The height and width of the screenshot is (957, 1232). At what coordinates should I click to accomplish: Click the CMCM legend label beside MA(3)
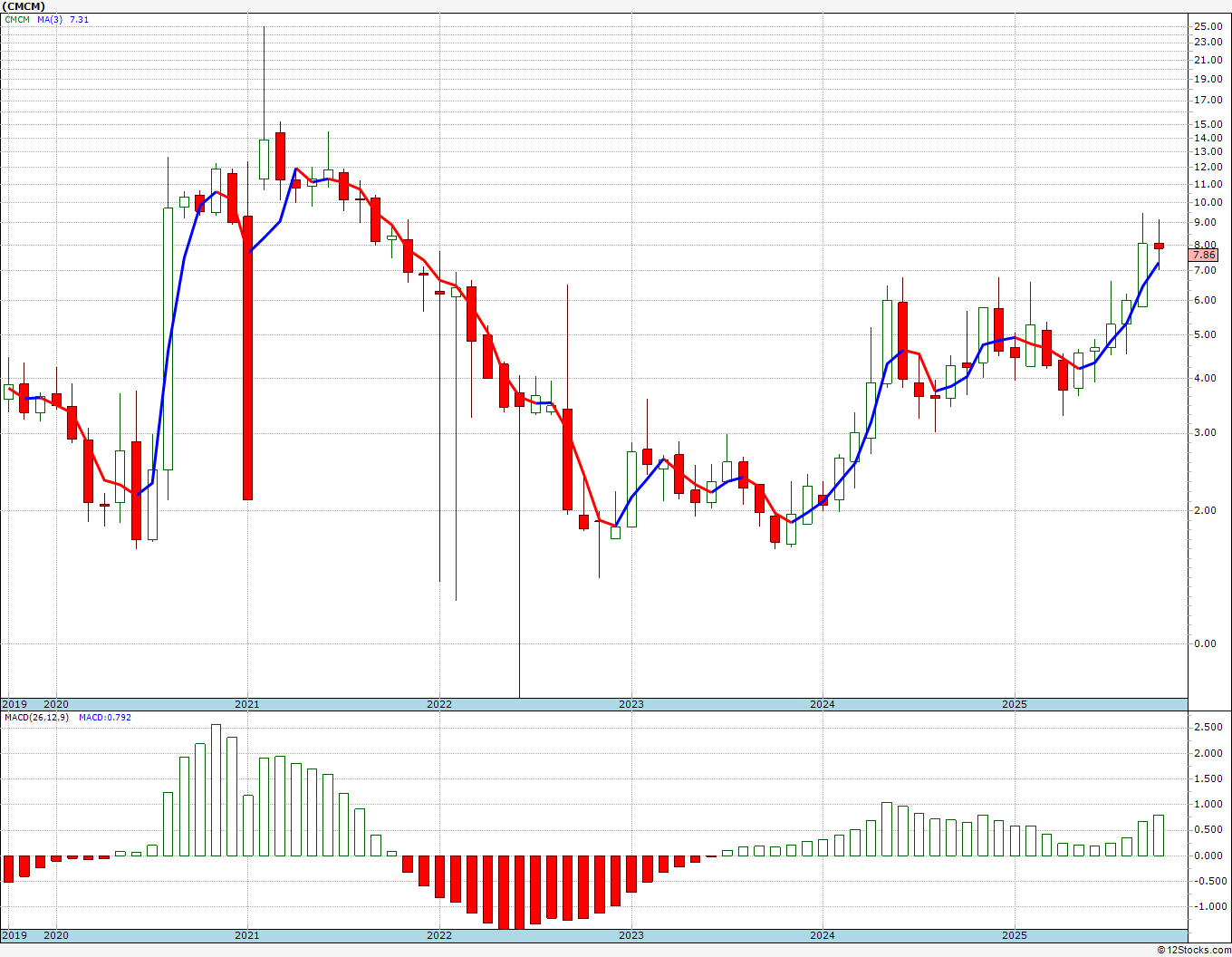point(17,19)
